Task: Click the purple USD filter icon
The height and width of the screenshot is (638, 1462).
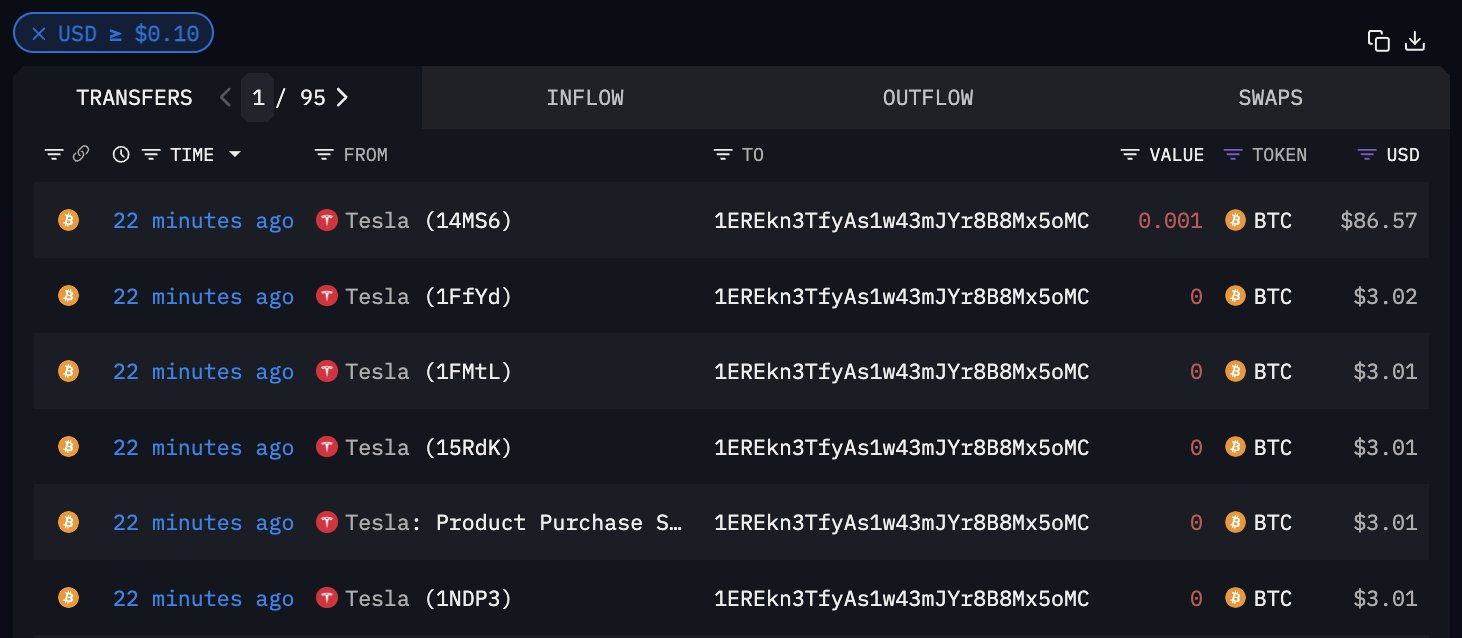Action: click(x=1367, y=155)
